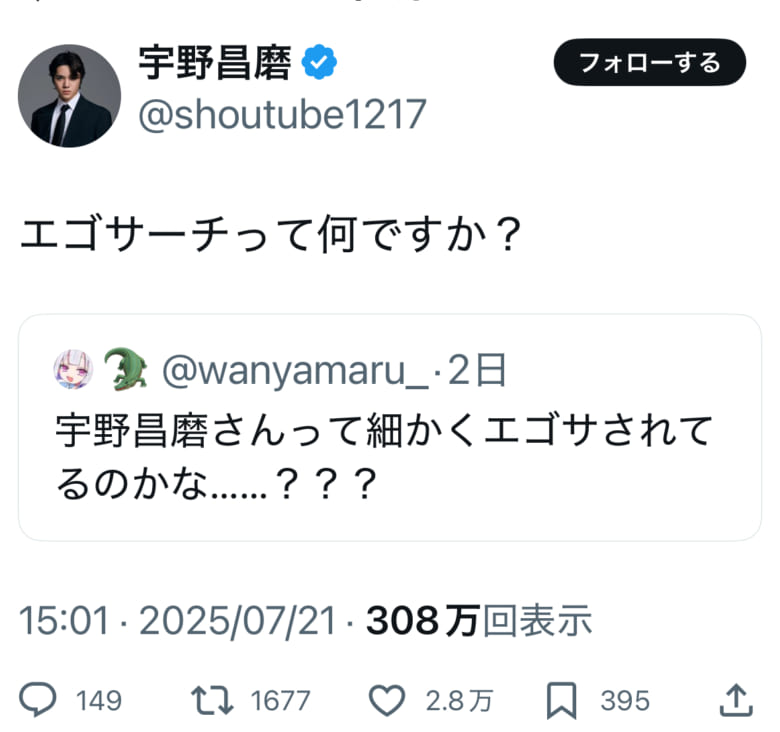Click the 1677 reposts count
Screen dimensions: 780x732
click(x=280, y=701)
